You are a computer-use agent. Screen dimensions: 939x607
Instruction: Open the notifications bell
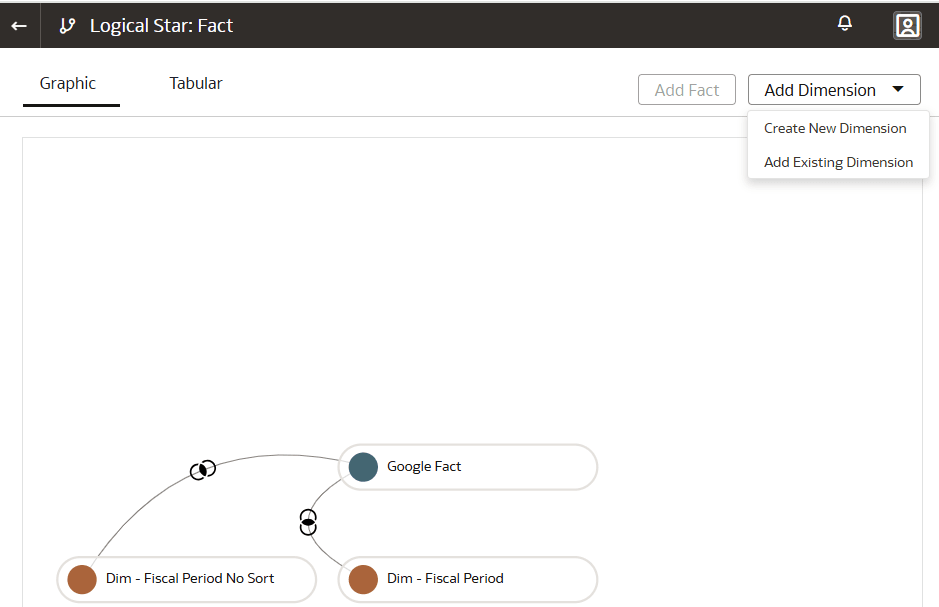pyautogui.click(x=845, y=24)
